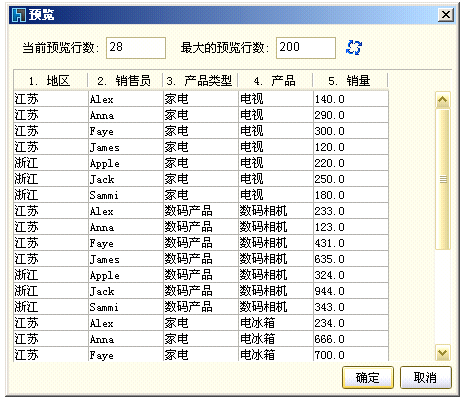Close the 预览 dialog window
The width and height of the screenshot is (465, 401).
tap(446, 15)
